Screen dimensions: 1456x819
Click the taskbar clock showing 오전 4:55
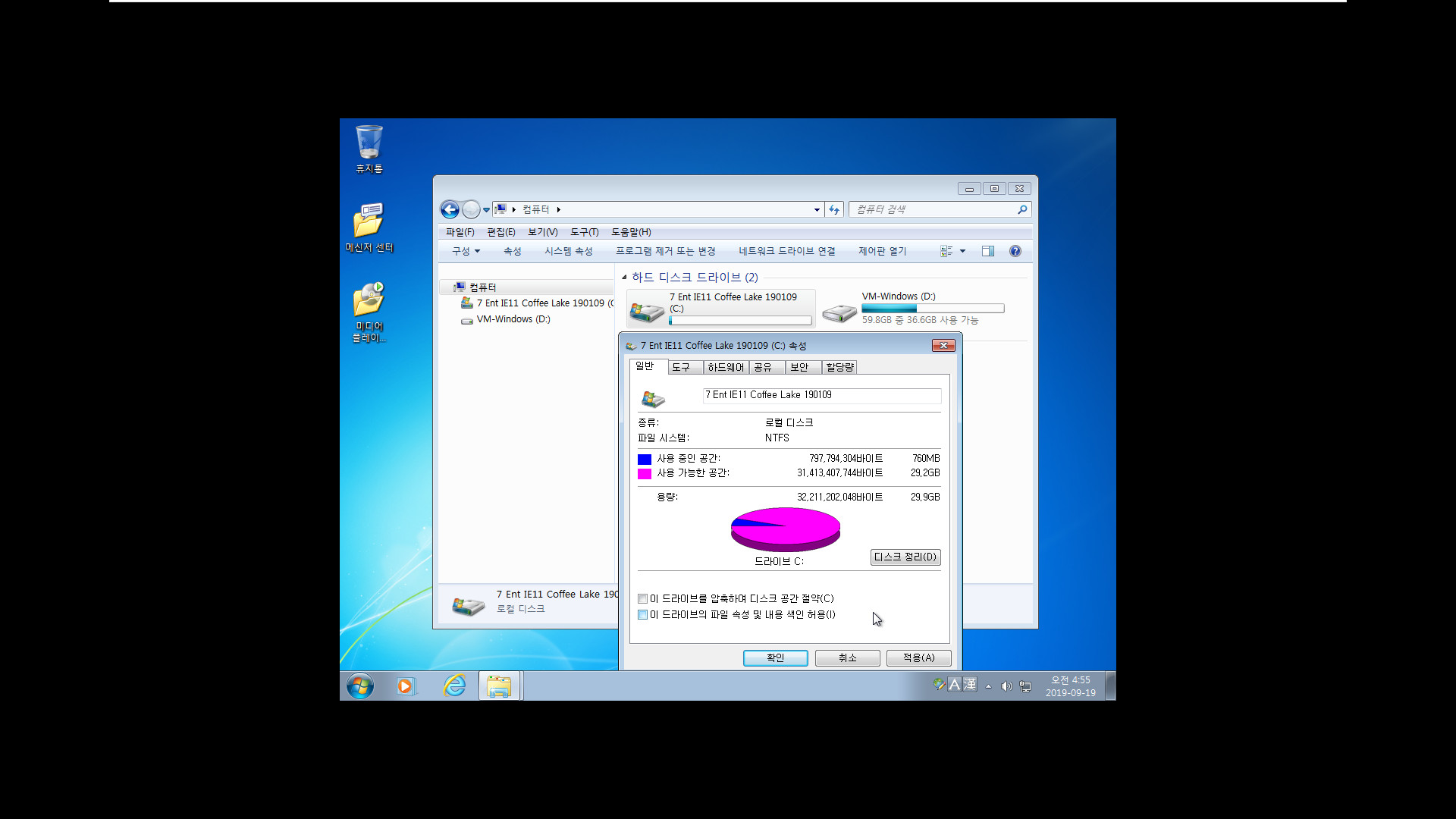coord(1070,686)
